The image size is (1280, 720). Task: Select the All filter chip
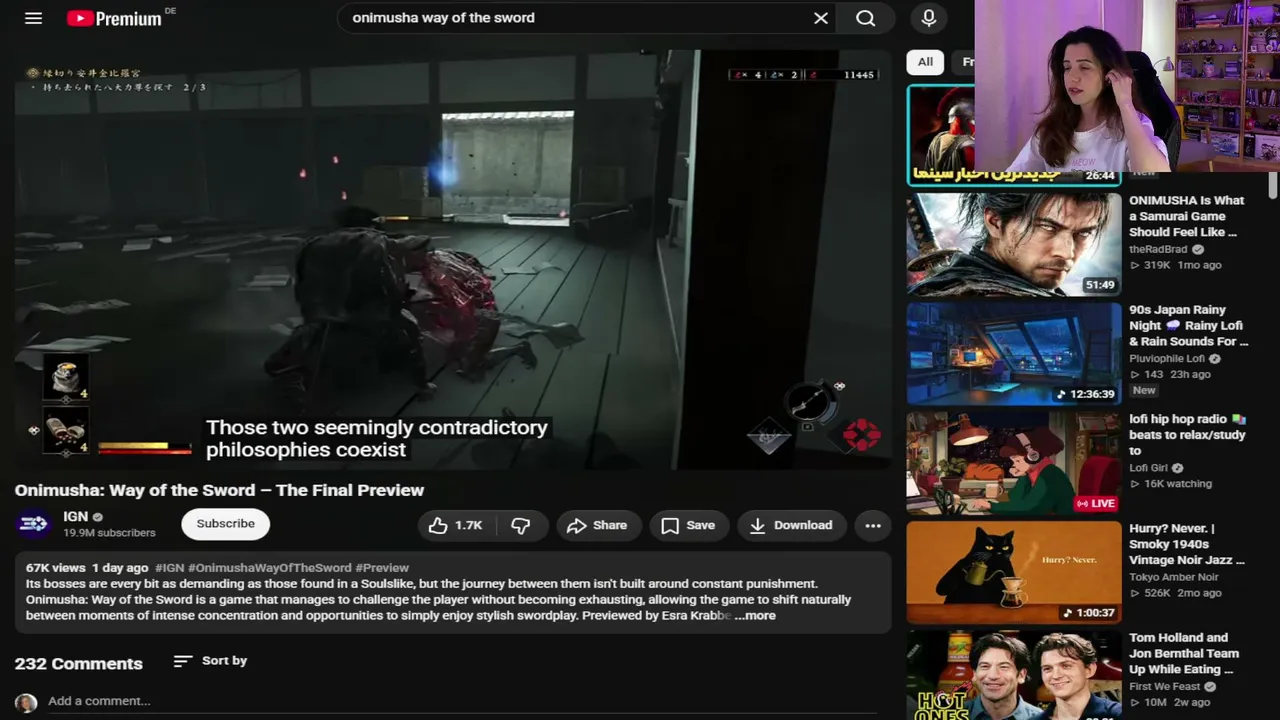pos(925,62)
